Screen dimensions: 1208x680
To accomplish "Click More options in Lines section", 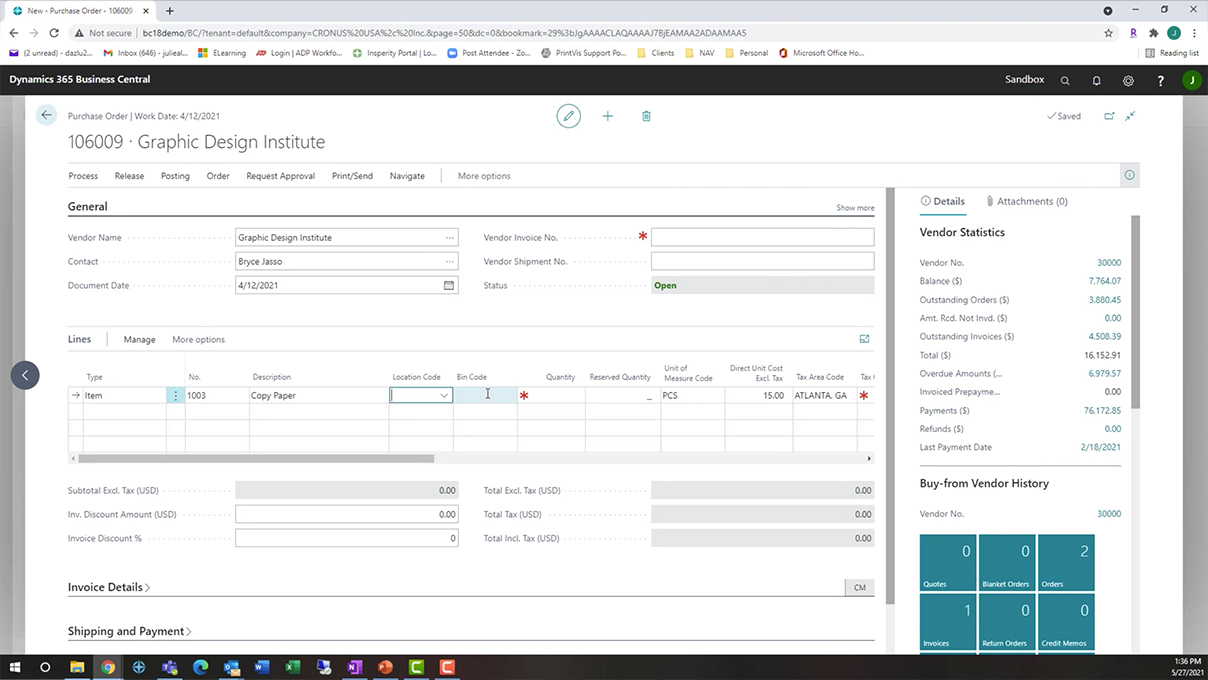I will pos(198,340).
